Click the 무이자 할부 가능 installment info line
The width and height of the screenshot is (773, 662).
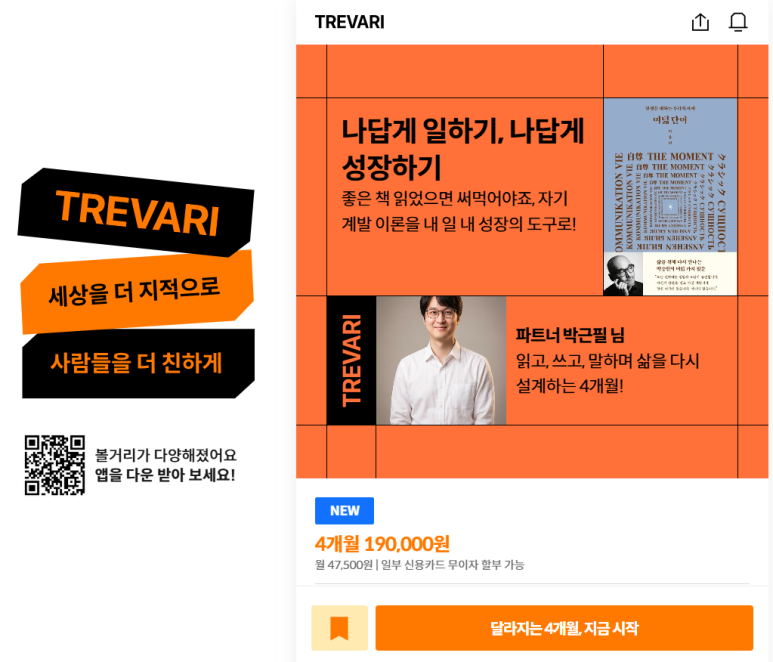[420, 565]
